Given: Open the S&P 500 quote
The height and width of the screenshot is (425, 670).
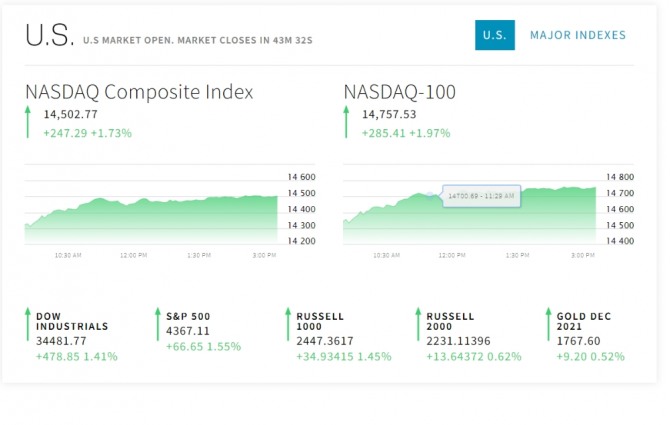Looking at the screenshot, I should [189, 316].
